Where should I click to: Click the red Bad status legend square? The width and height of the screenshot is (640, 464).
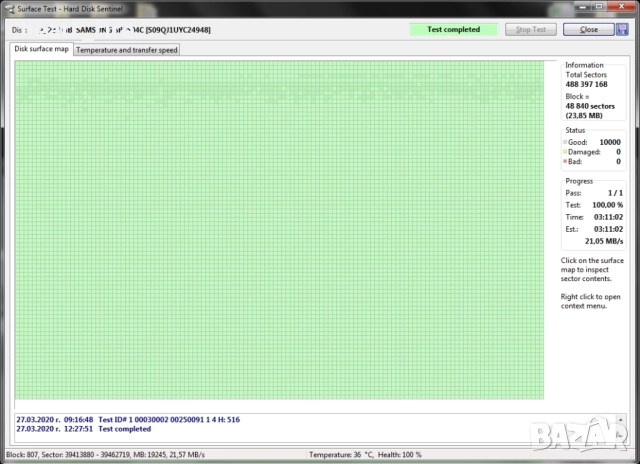coord(565,161)
